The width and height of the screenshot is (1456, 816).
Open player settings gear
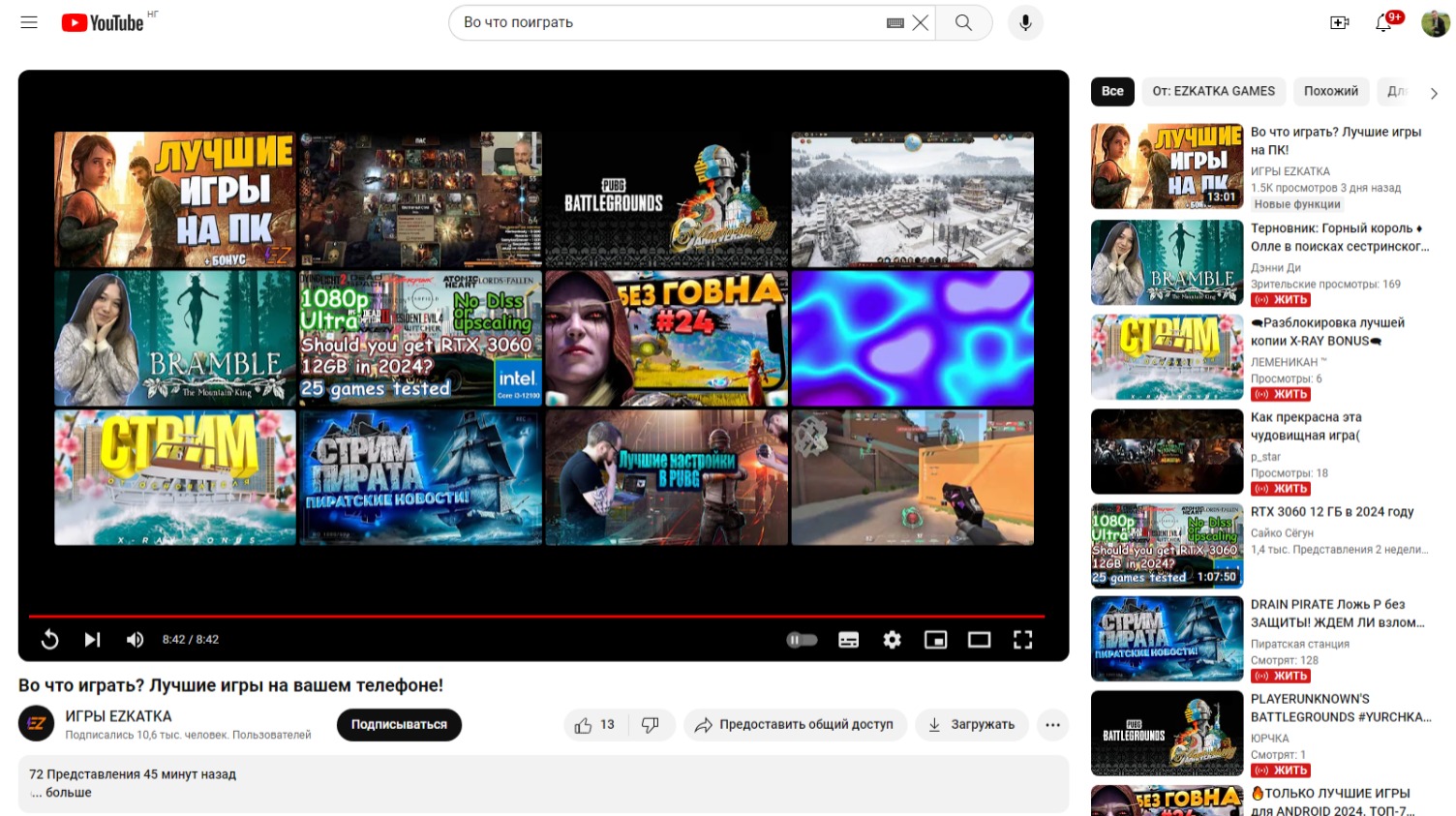coord(892,639)
